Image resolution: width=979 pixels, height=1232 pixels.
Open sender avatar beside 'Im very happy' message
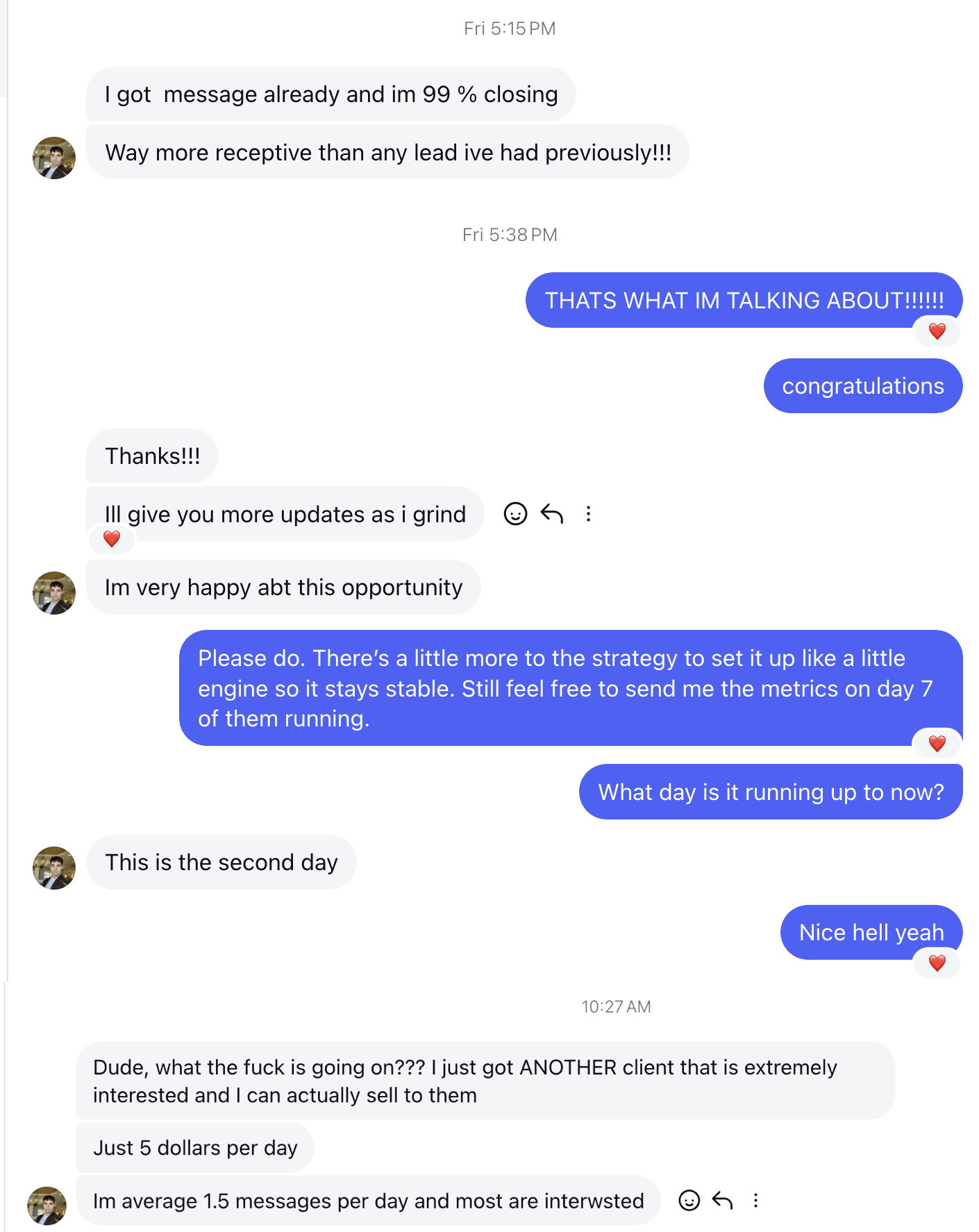[54, 592]
